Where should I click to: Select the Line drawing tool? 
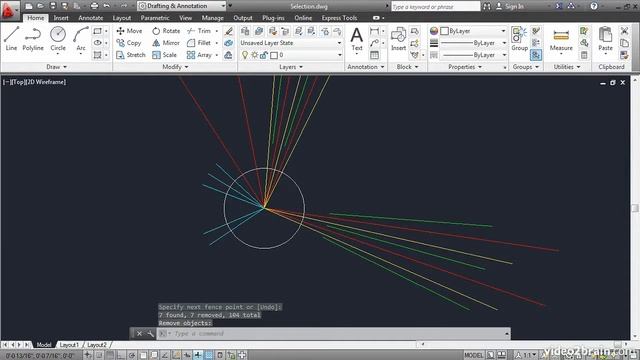11,38
